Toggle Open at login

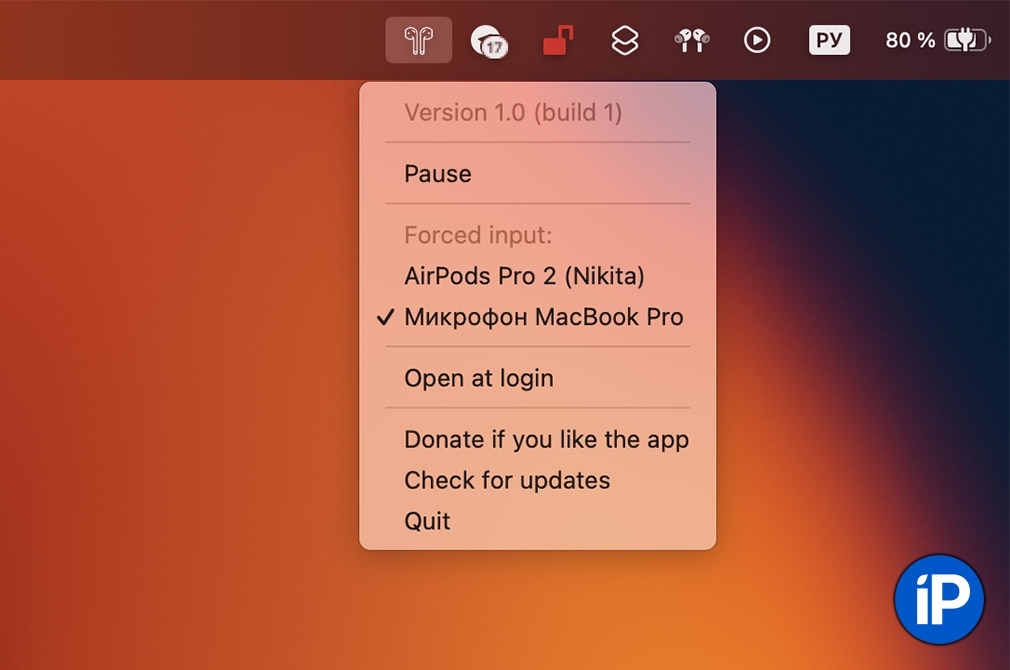click(537, 378)
